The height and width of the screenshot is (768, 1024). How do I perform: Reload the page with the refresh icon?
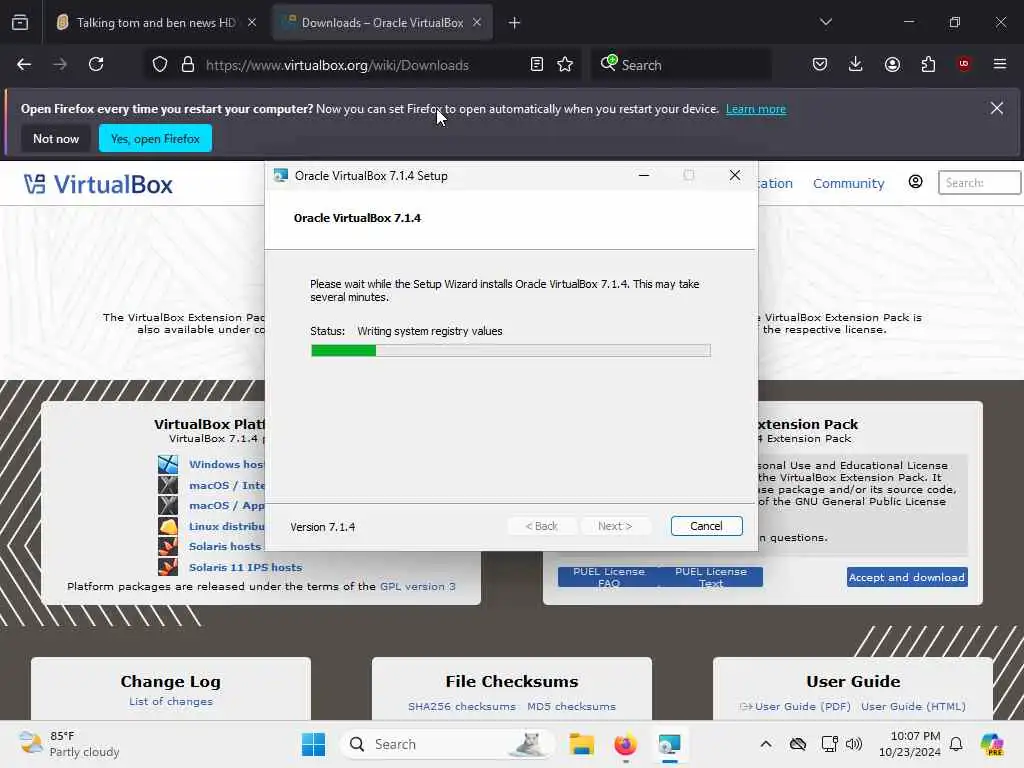coord(96,64)
